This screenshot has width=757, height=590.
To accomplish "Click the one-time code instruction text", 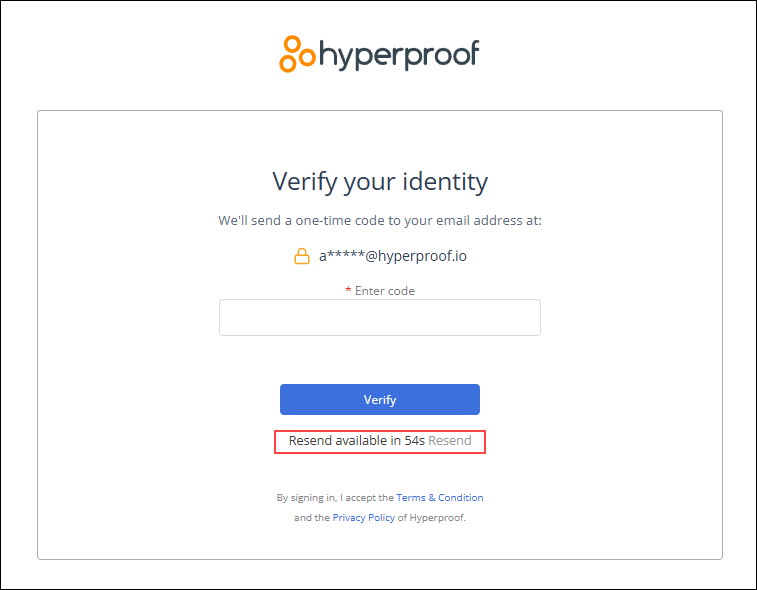I will coord(379,221).
